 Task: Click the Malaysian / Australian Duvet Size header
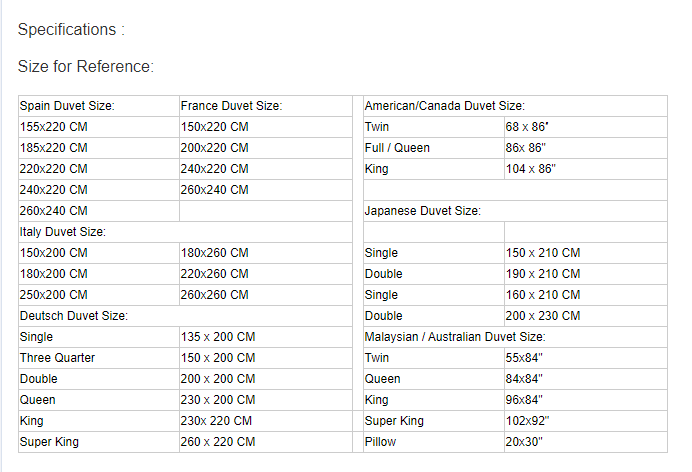pyautogui.click(x=455, y=337)
